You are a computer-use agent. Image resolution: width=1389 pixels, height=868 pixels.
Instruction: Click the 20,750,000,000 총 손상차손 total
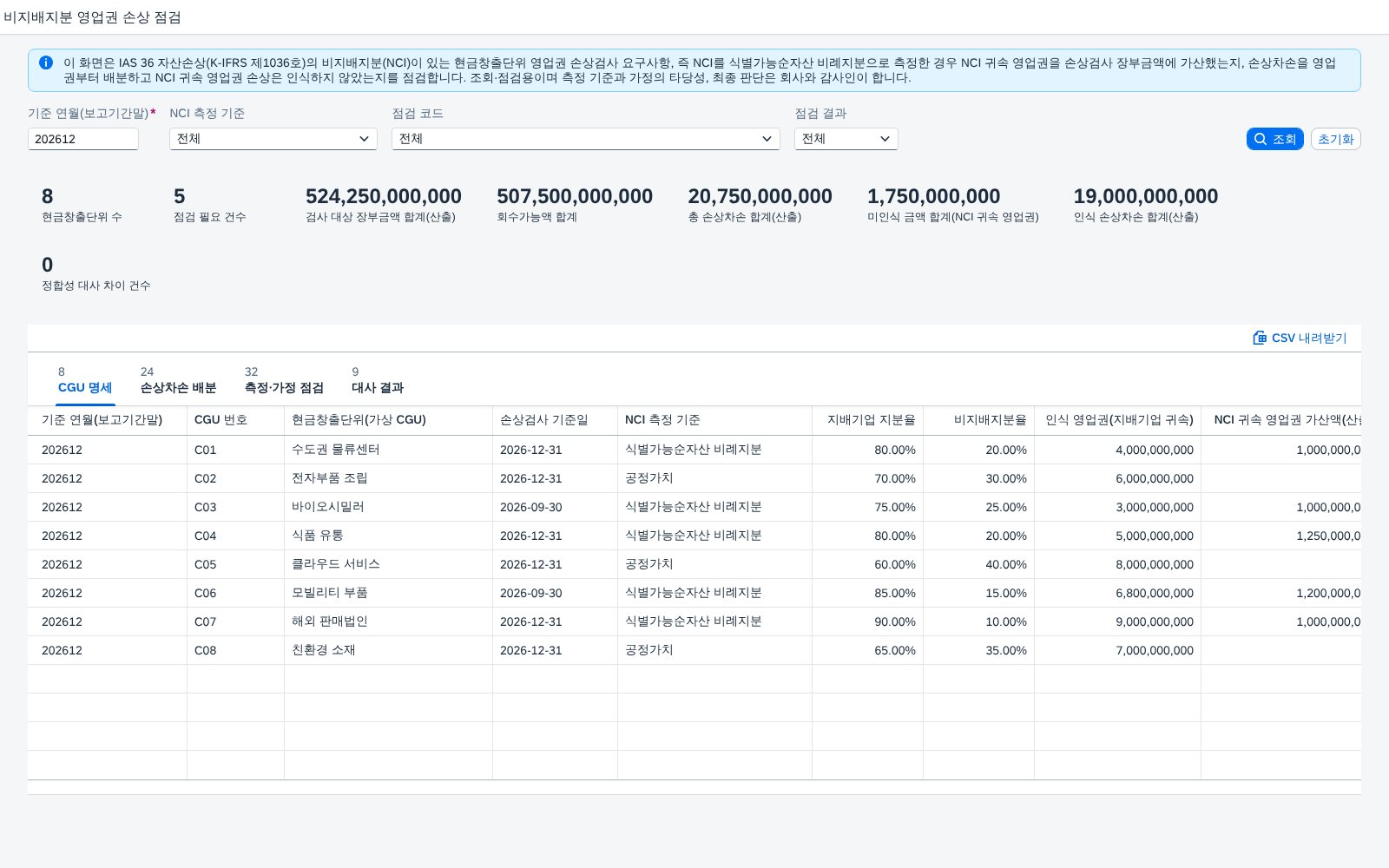coord(760,196)
